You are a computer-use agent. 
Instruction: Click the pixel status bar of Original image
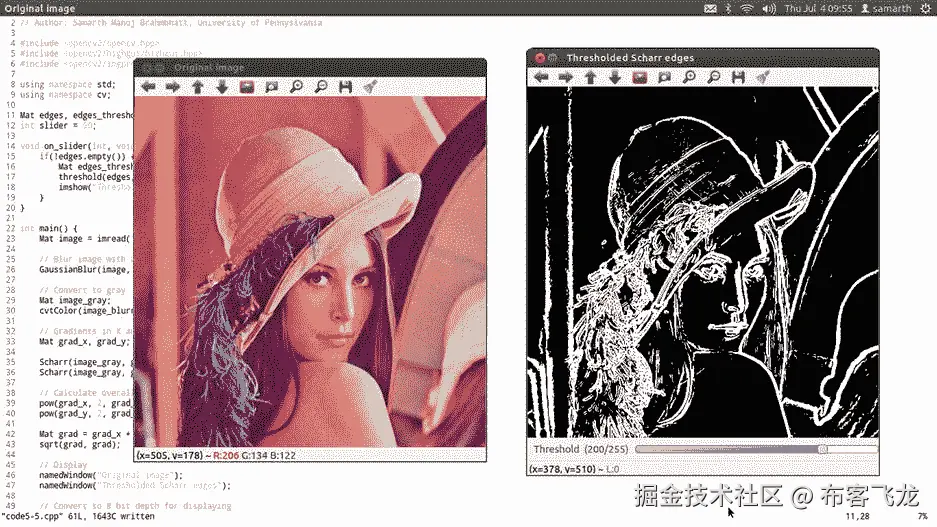(310, 455)
